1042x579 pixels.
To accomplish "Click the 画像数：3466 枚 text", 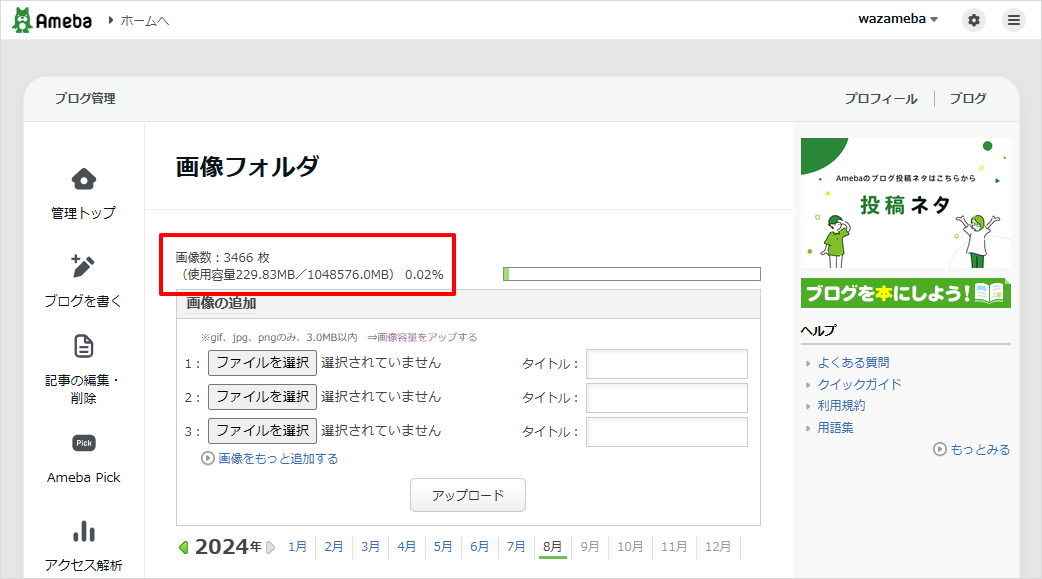I will (x=223, y=257).
